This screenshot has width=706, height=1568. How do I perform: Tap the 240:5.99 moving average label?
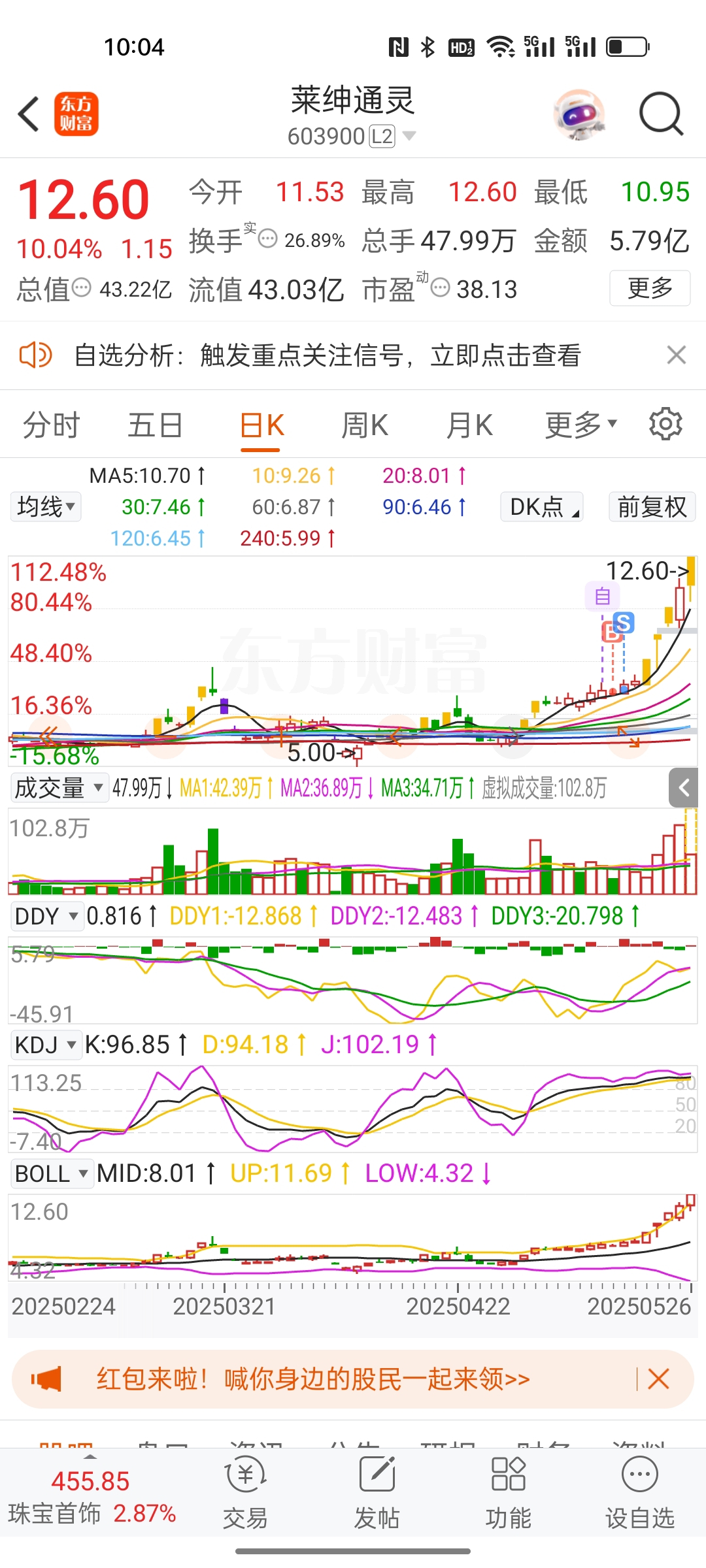coord(288,538)
